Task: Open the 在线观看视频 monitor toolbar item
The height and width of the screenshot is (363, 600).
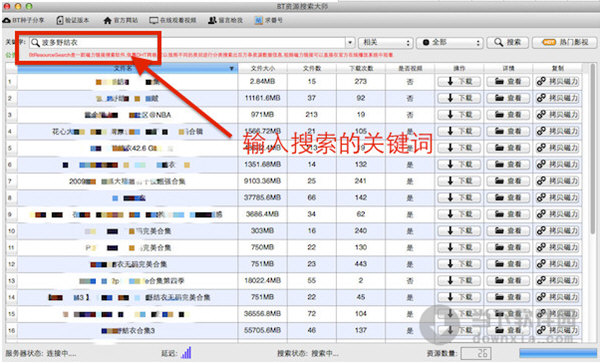Action: click(x=173, y=20)
